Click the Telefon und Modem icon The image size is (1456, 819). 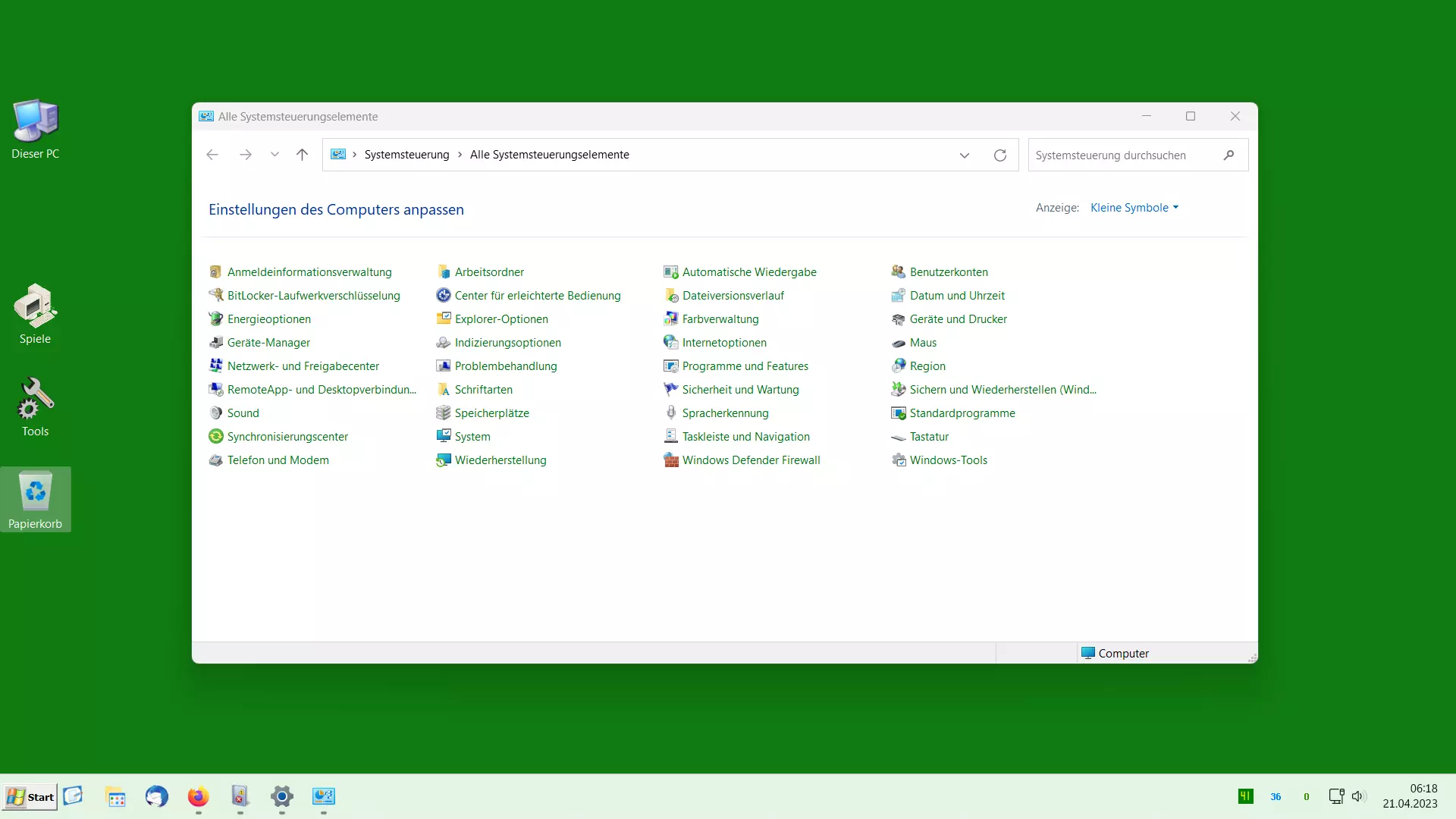[215, 460]
